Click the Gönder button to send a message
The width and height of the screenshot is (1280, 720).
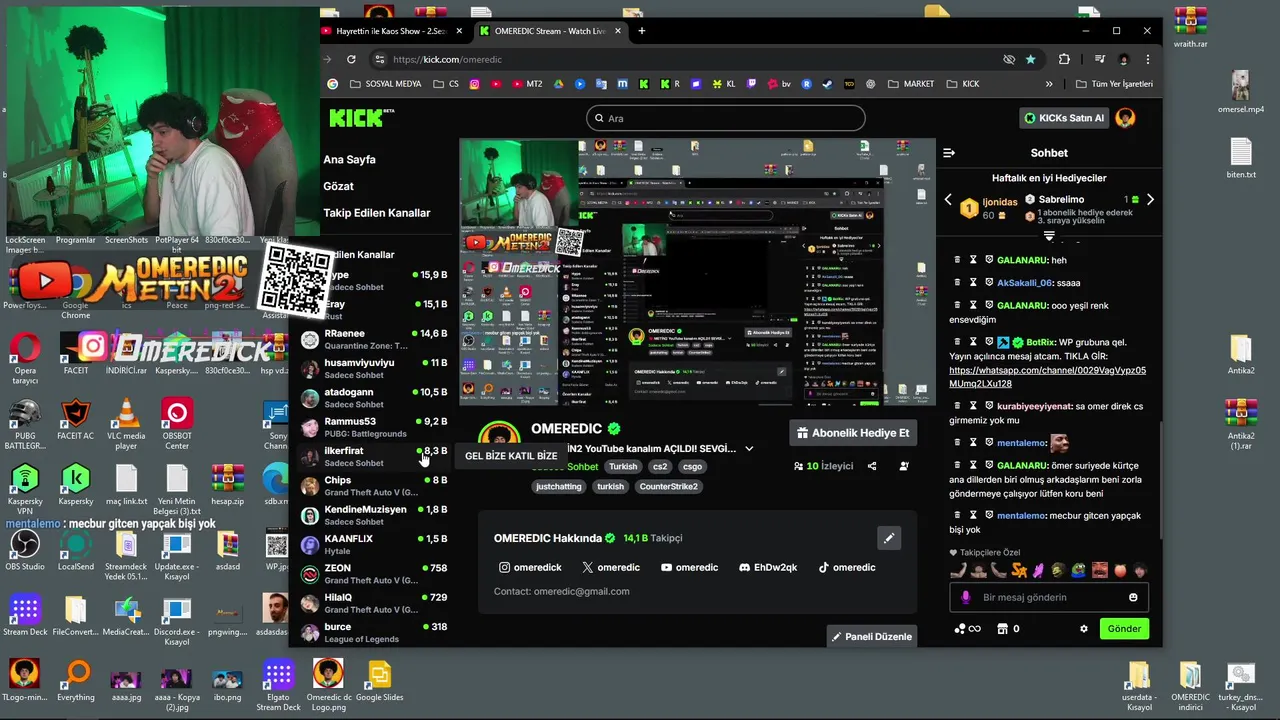pyautogui.click(x=1124, y=629)
